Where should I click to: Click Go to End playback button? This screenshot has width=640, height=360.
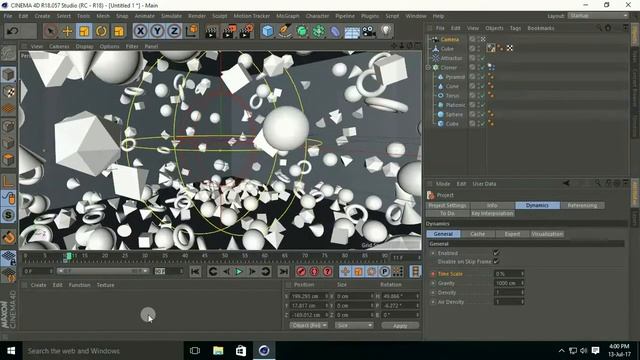pos(283,271)
